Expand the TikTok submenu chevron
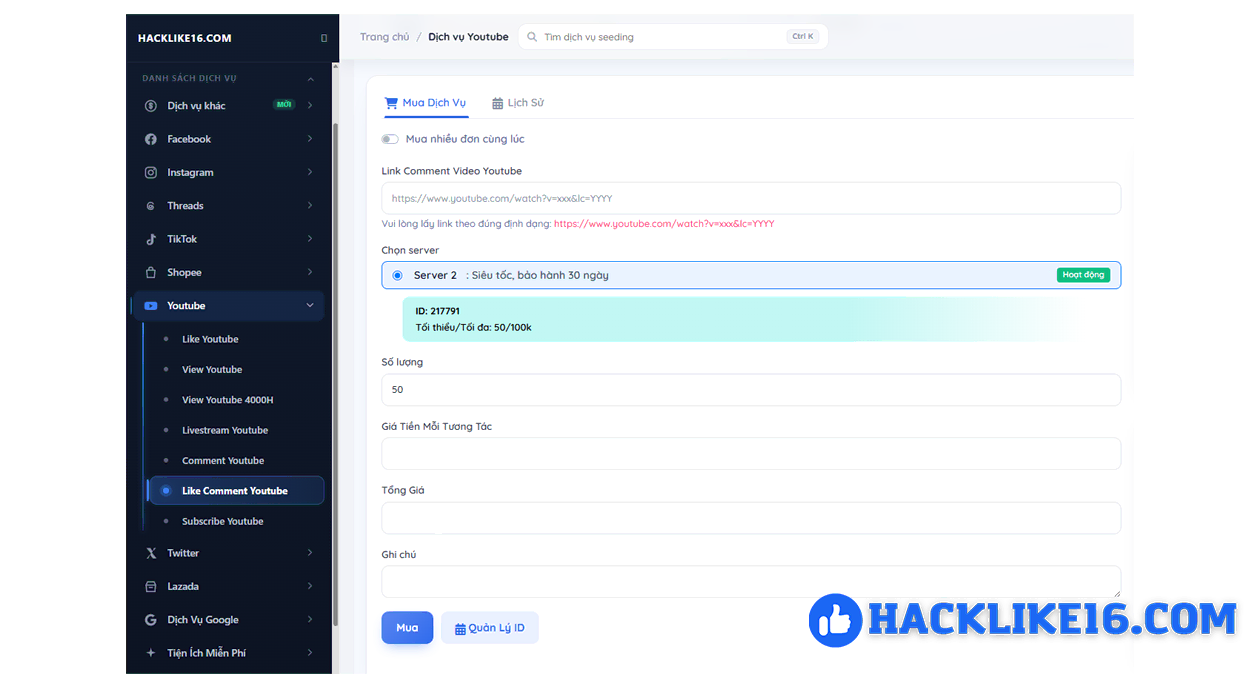1260x688 pixels. point(310,239)
